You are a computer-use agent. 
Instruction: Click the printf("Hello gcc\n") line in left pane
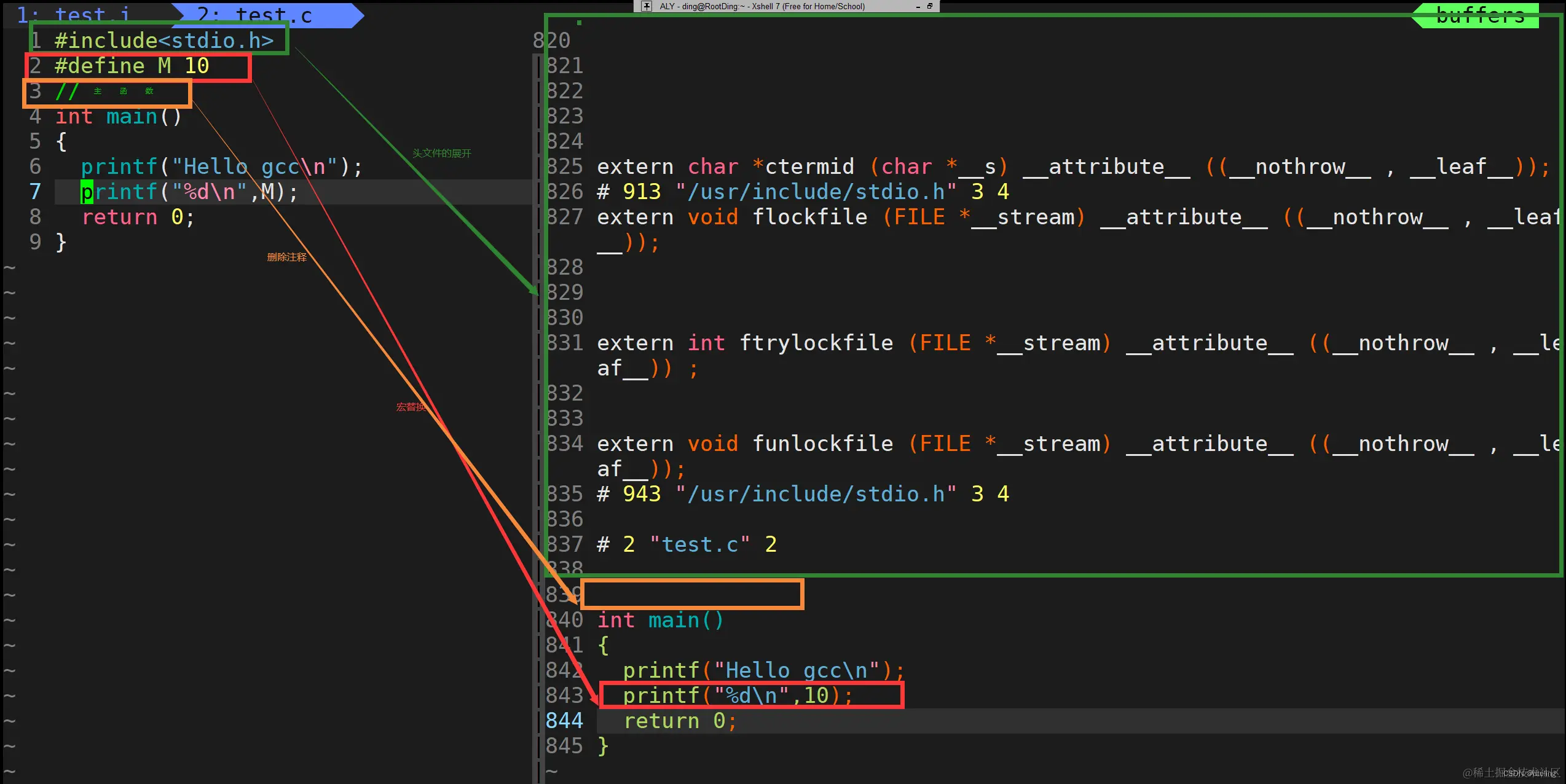[x=221, y=167]
